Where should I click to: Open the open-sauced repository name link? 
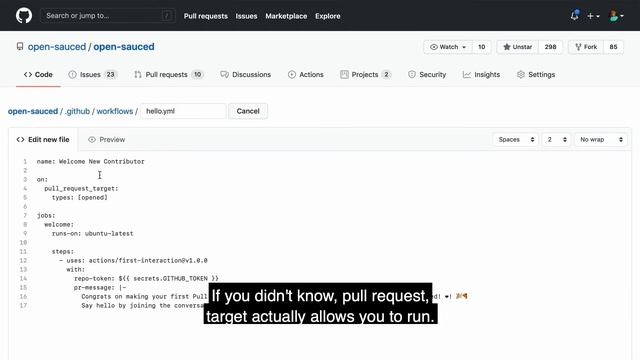[124, 47]
